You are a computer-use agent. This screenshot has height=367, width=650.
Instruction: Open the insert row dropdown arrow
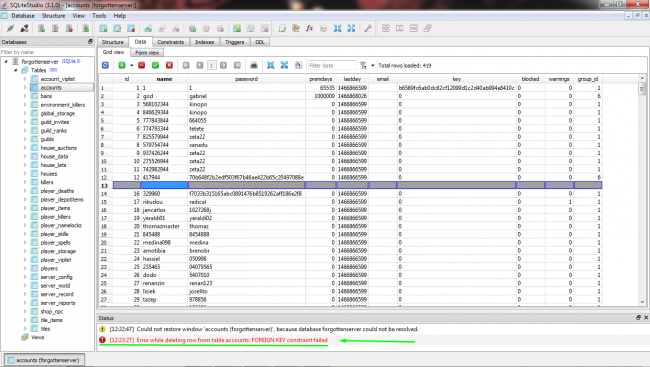pyautogui.click(x=131, y=66)
